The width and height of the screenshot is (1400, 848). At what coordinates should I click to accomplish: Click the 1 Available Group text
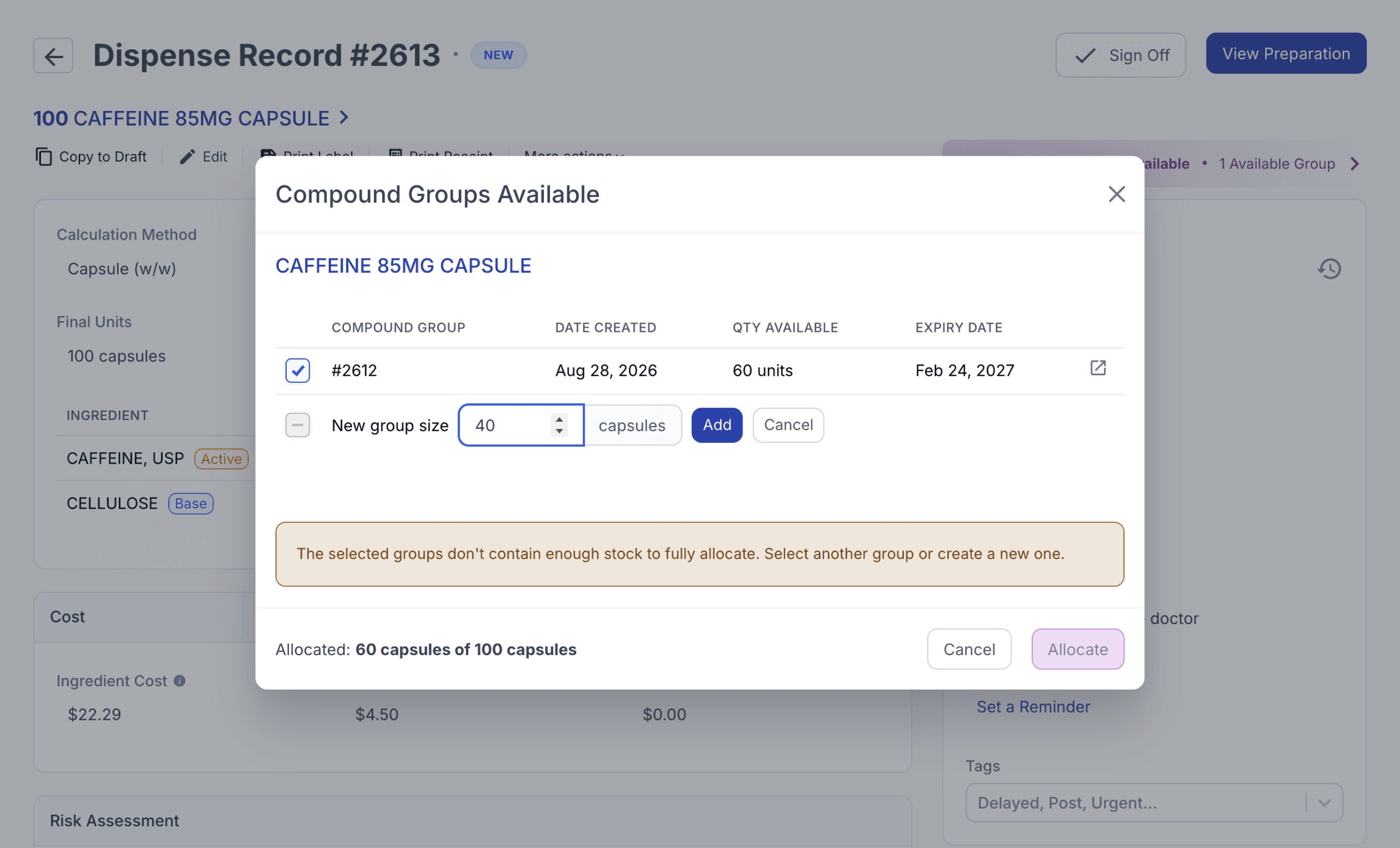[x=1276, y=164]
